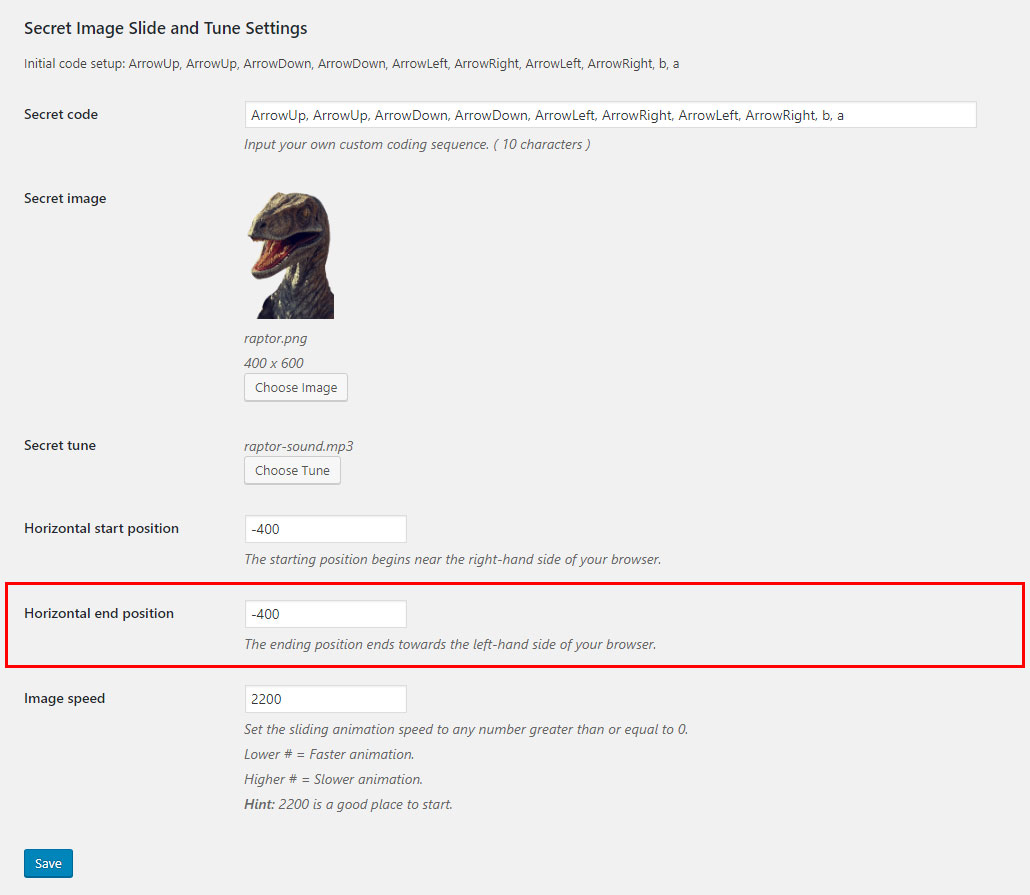Click the 'Hint: 2200 is a good place' text

[348, 804]
